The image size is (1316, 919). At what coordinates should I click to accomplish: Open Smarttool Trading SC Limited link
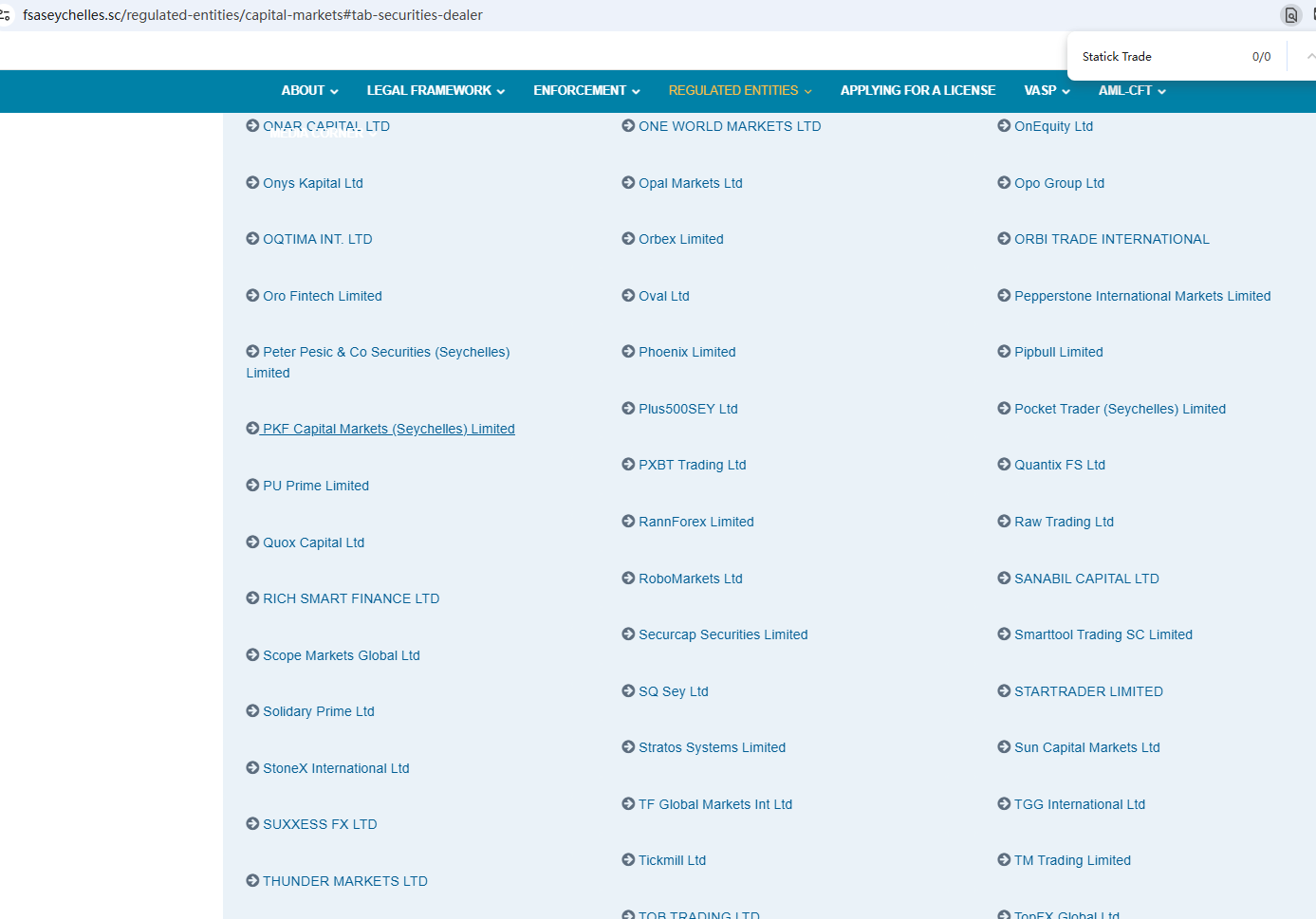click(x=1103, y=634)
